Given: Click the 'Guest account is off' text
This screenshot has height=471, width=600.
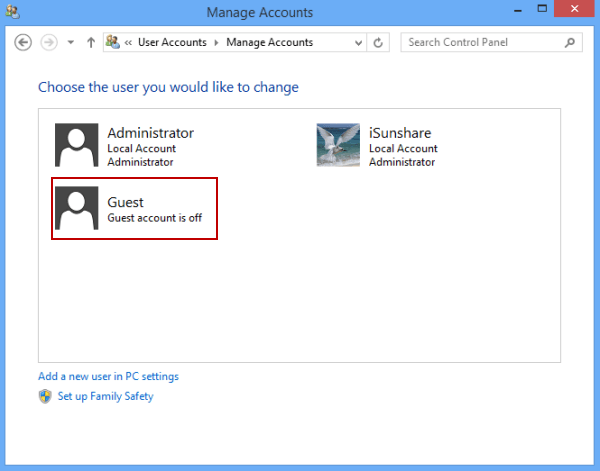Looking at the screenshot, I should (x=155, y=218).
